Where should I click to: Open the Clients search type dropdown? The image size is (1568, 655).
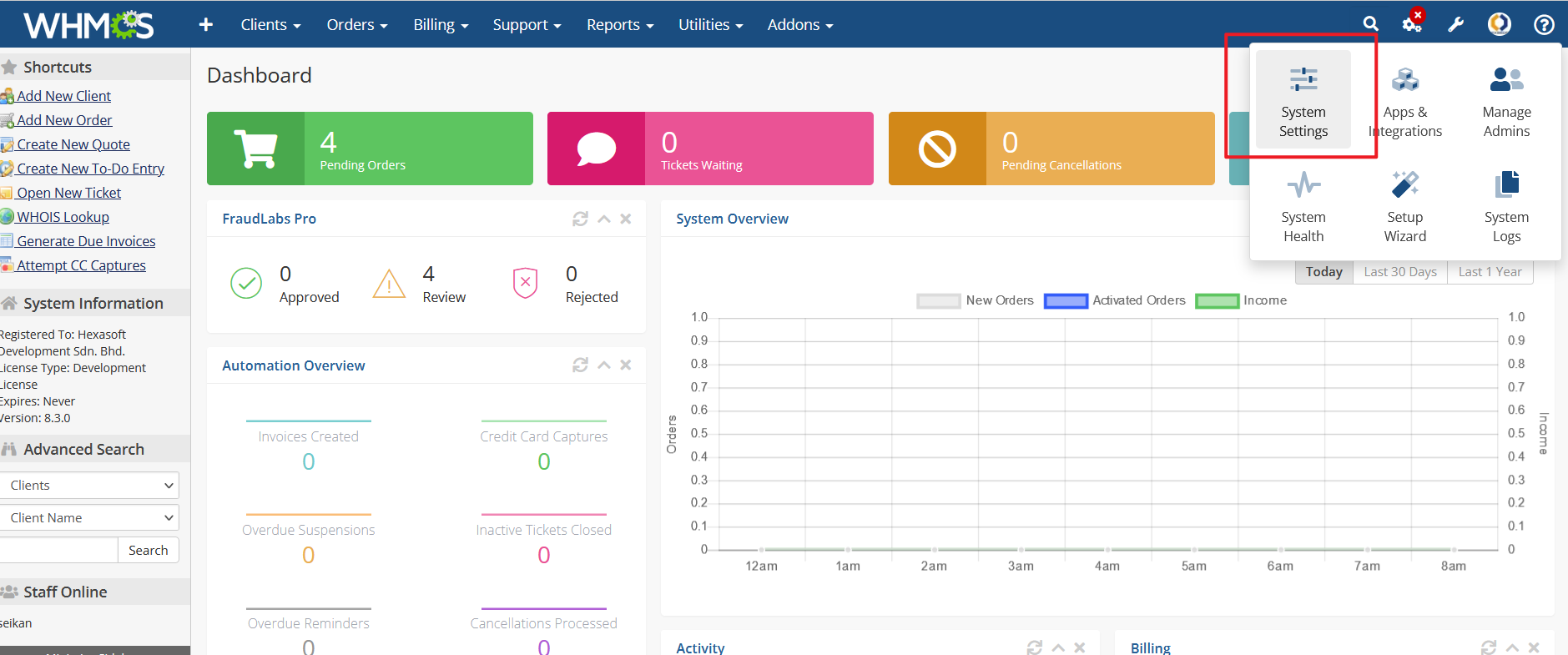click(89, 486)
